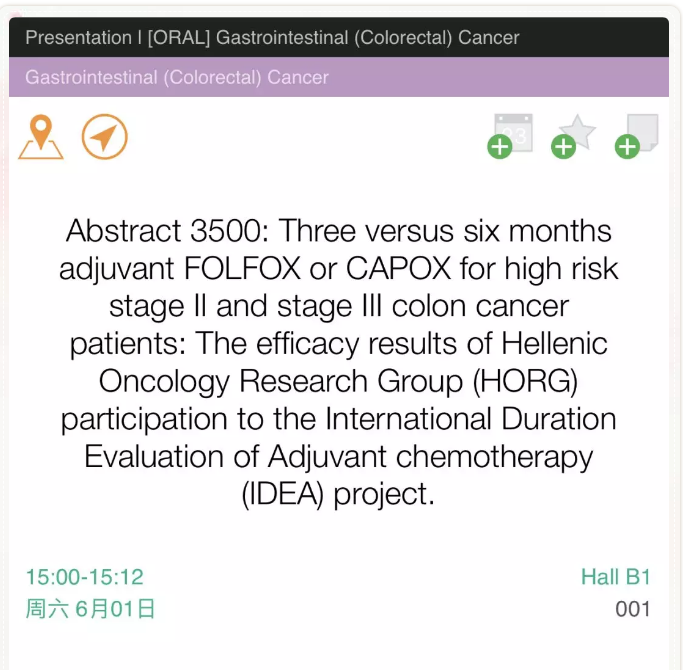This screenshot has width=683, height=670.
Task: Click green plus badge on calendar icon
Action: 500,147
